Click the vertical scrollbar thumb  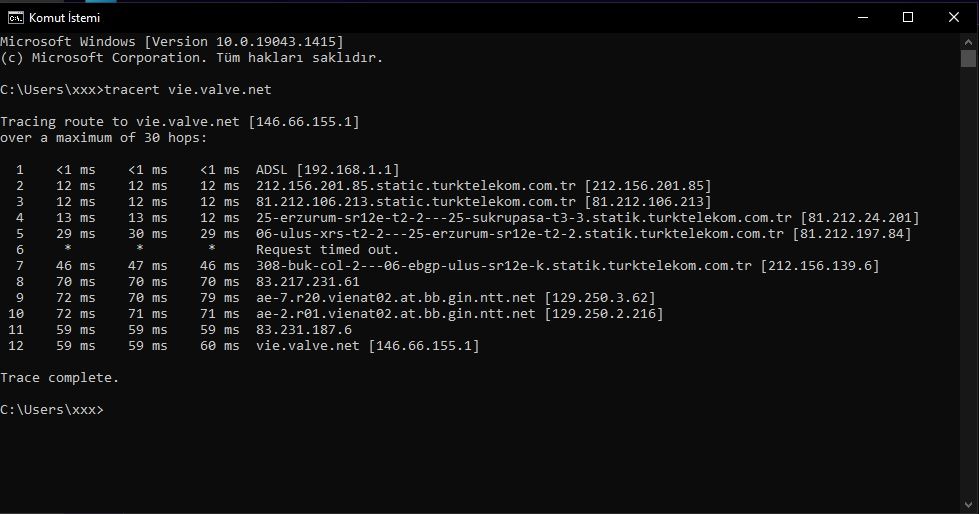968,59
